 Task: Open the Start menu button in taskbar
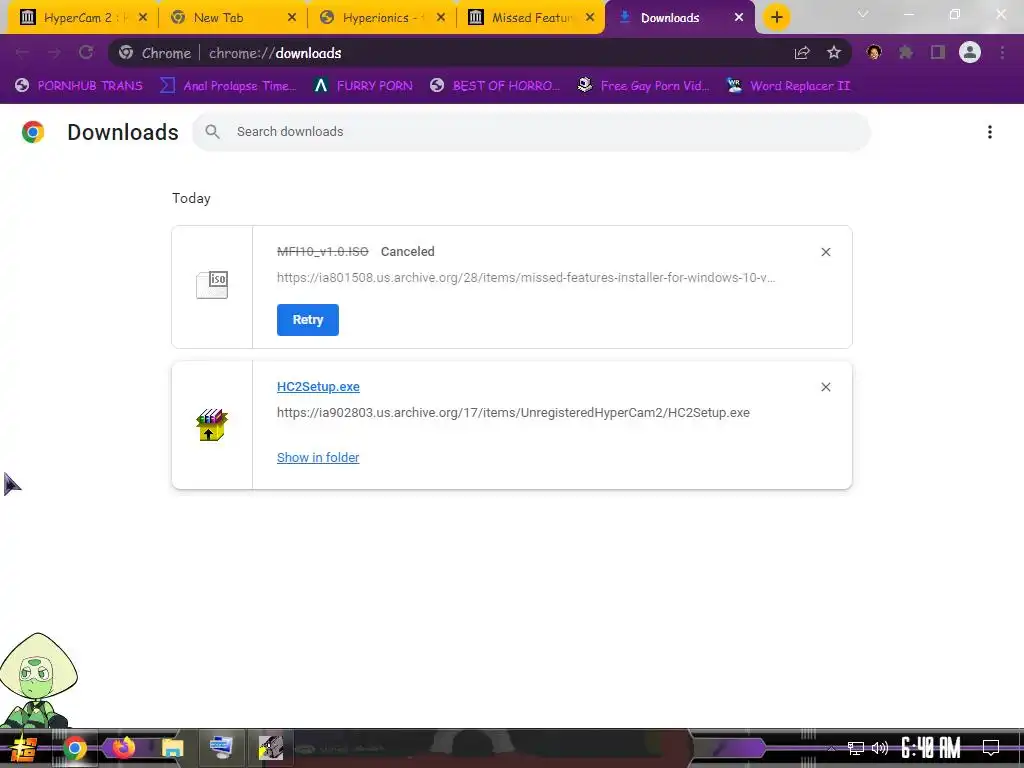coord(22,748)
